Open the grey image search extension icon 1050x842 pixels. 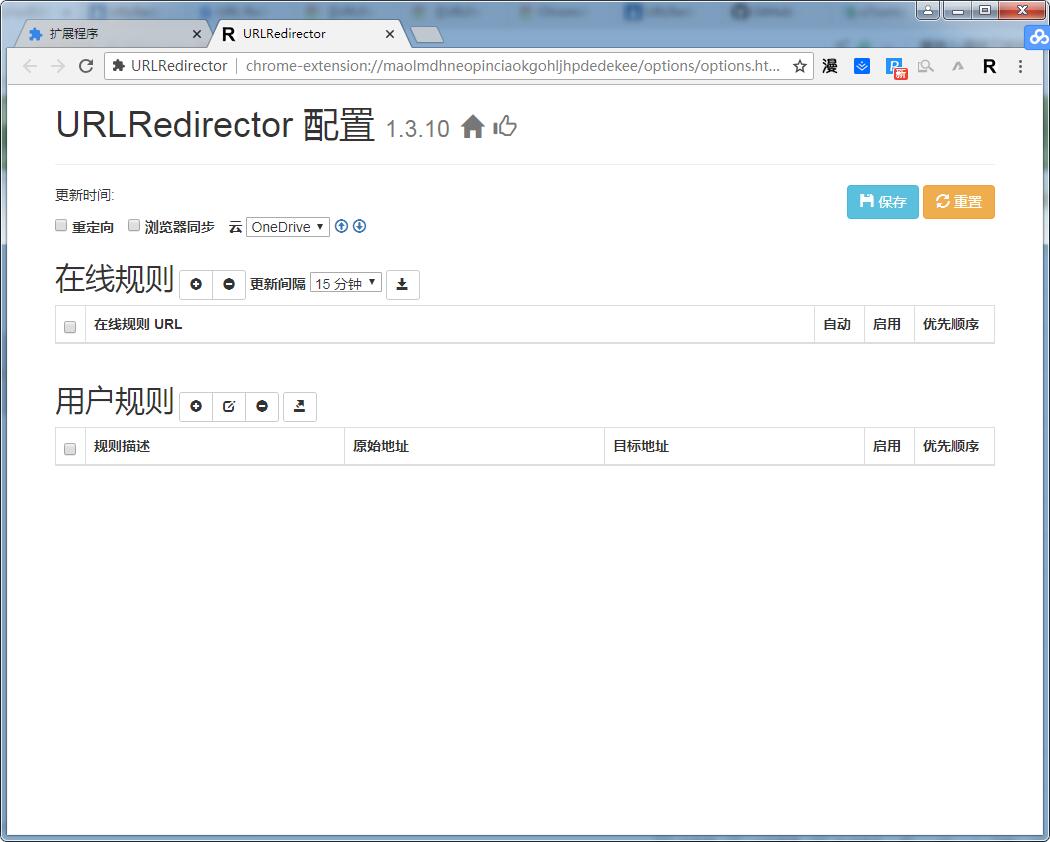925,66
